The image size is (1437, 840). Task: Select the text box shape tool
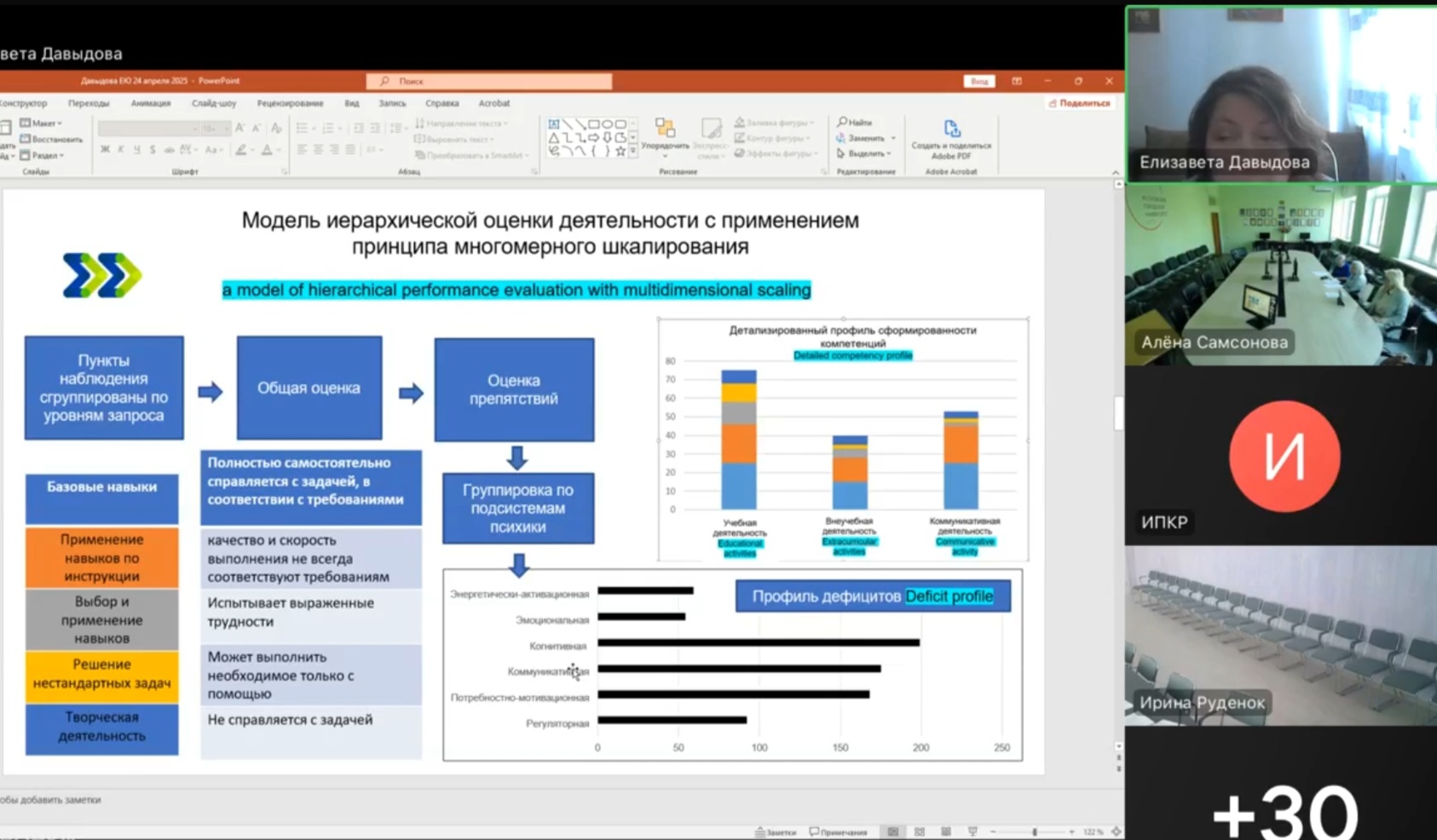554,124
